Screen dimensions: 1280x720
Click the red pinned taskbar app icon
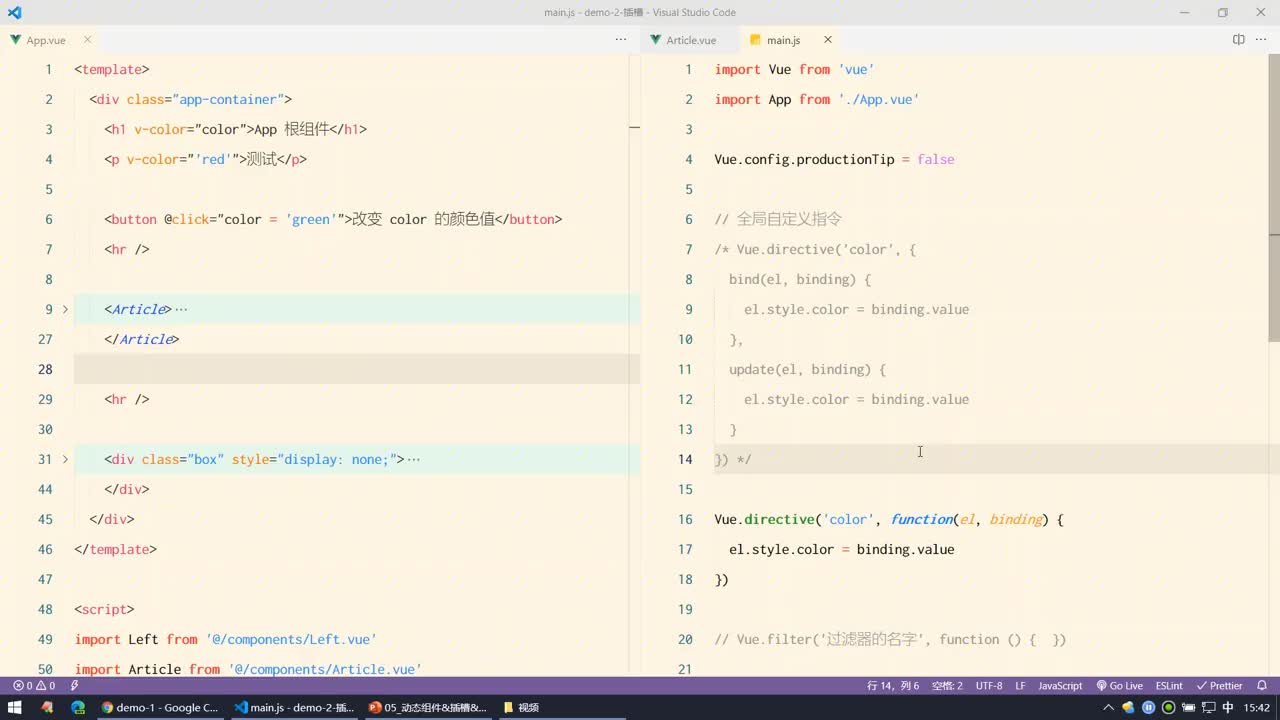coord(46,707)
